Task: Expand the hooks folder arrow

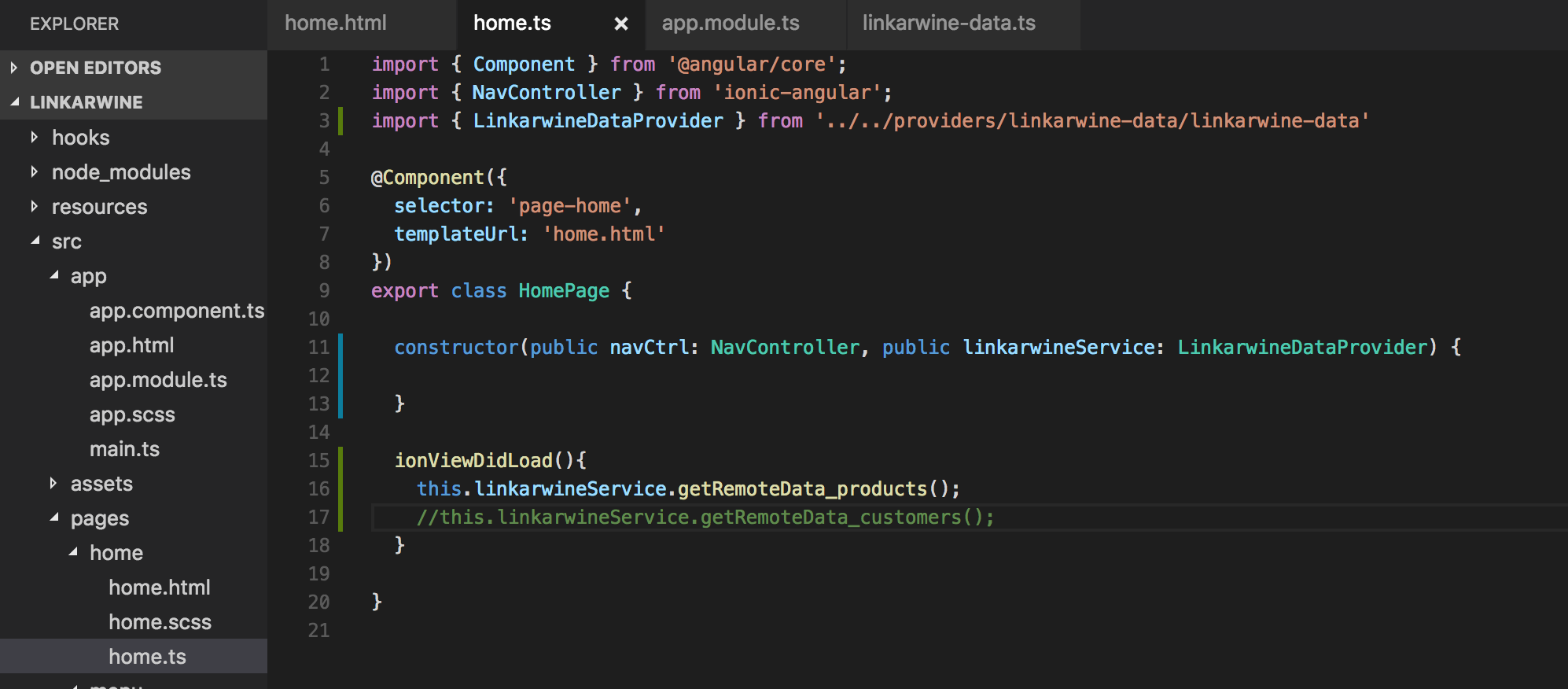Action: click(x=34, y=137)
